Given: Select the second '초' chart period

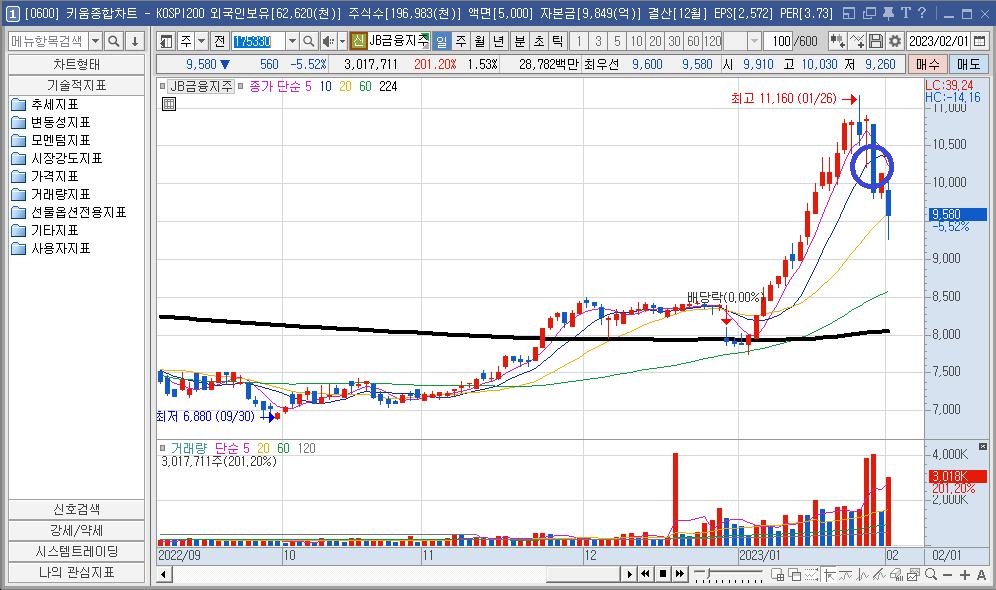Looking at the screenshot, I should point(539,41).
